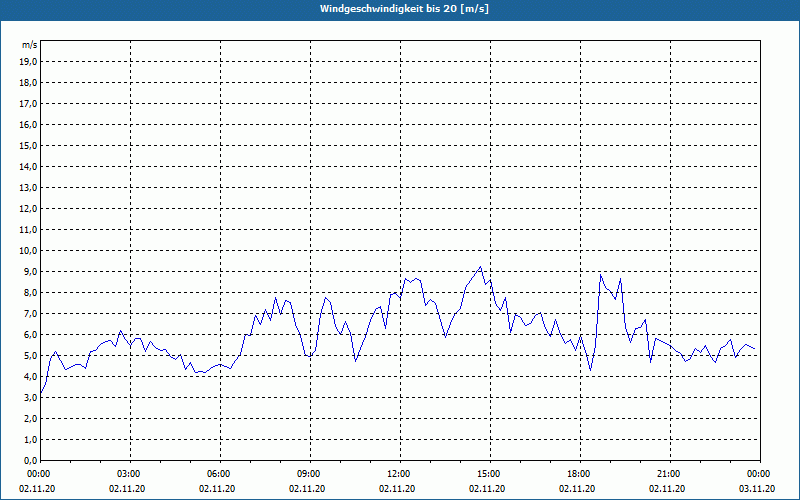
Task: Select the 03:00 x-axis time label
Action: [131, 474]
